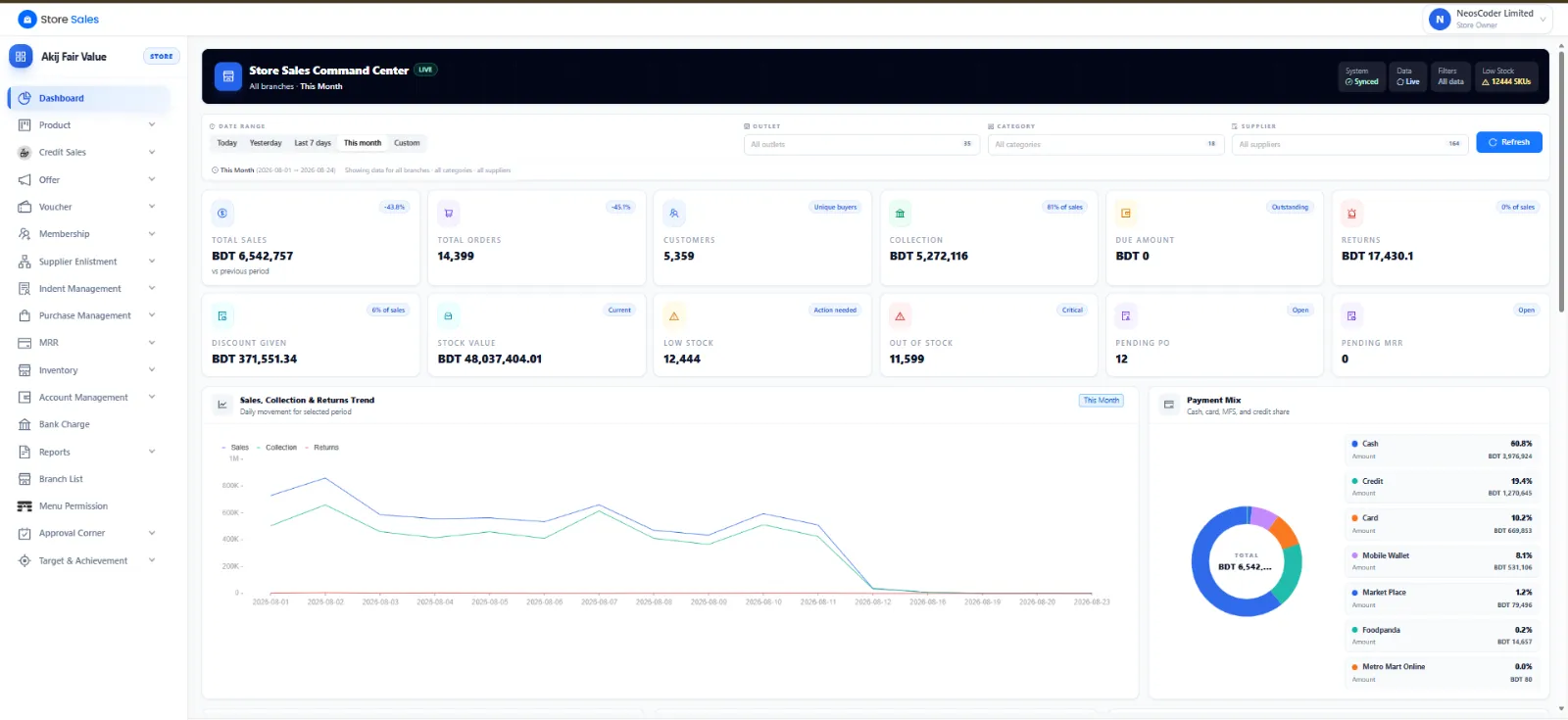1568x720 pixels.
Task: Click the Offer megaphone icon
Action: pyautogui.click(x=24, y=180)
